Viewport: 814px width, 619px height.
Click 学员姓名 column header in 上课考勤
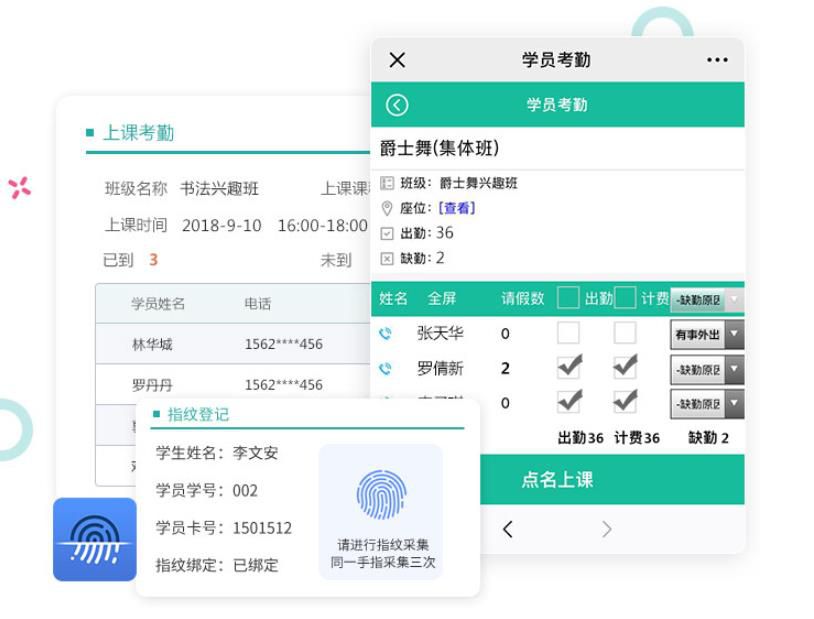pos(158,304)
